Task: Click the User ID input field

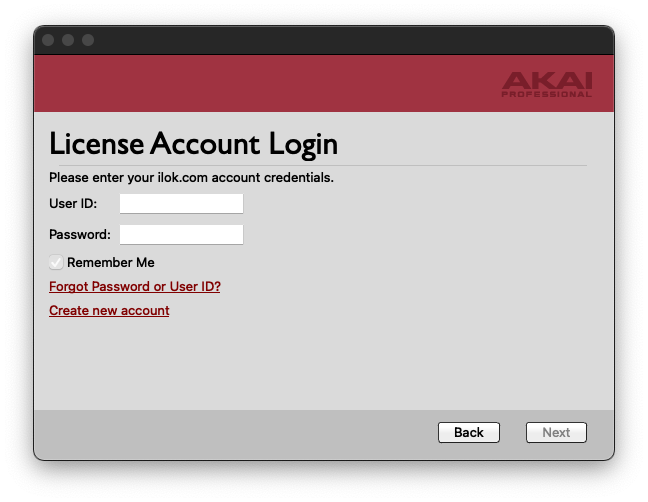Action: click(x=181, y=204)
